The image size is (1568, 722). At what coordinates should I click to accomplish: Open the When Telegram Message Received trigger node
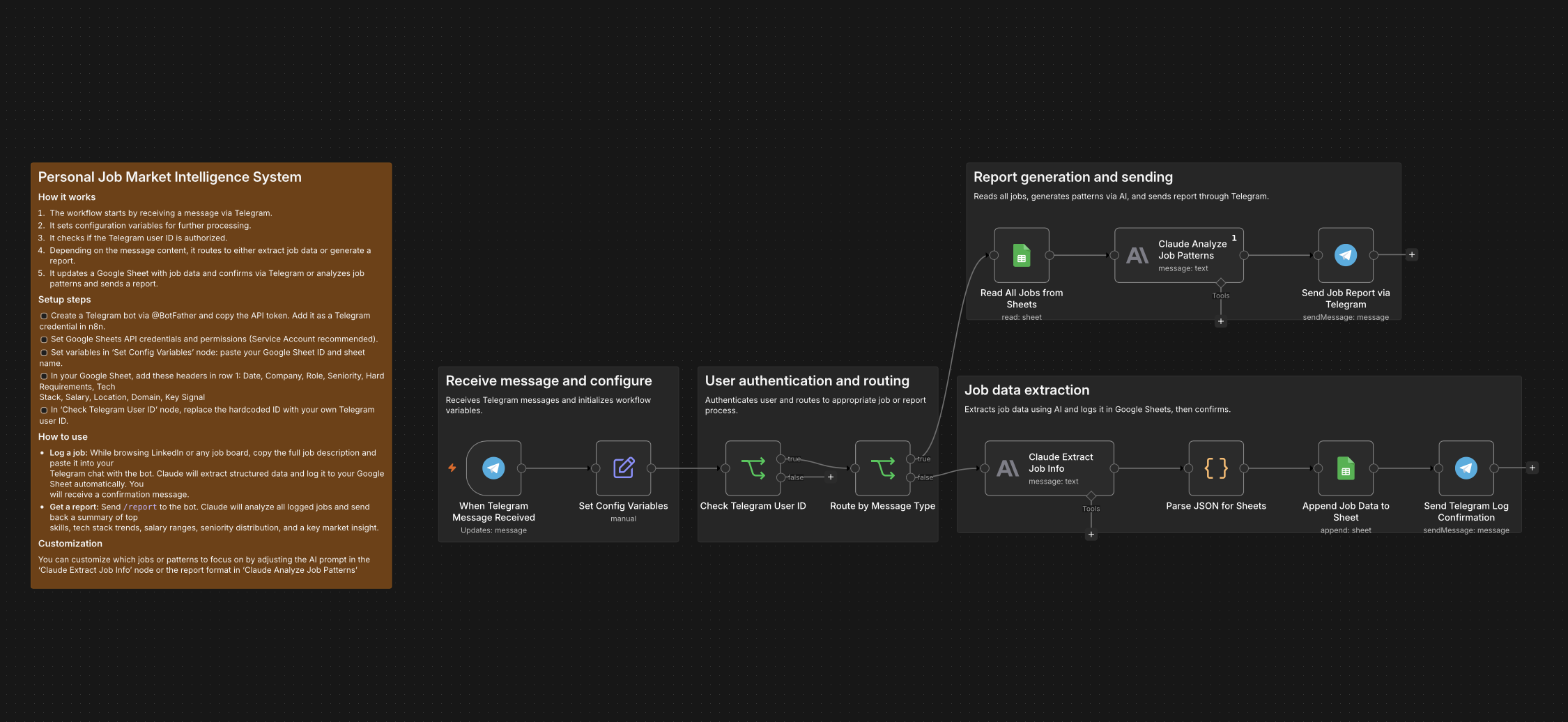(x=493, y=468)
